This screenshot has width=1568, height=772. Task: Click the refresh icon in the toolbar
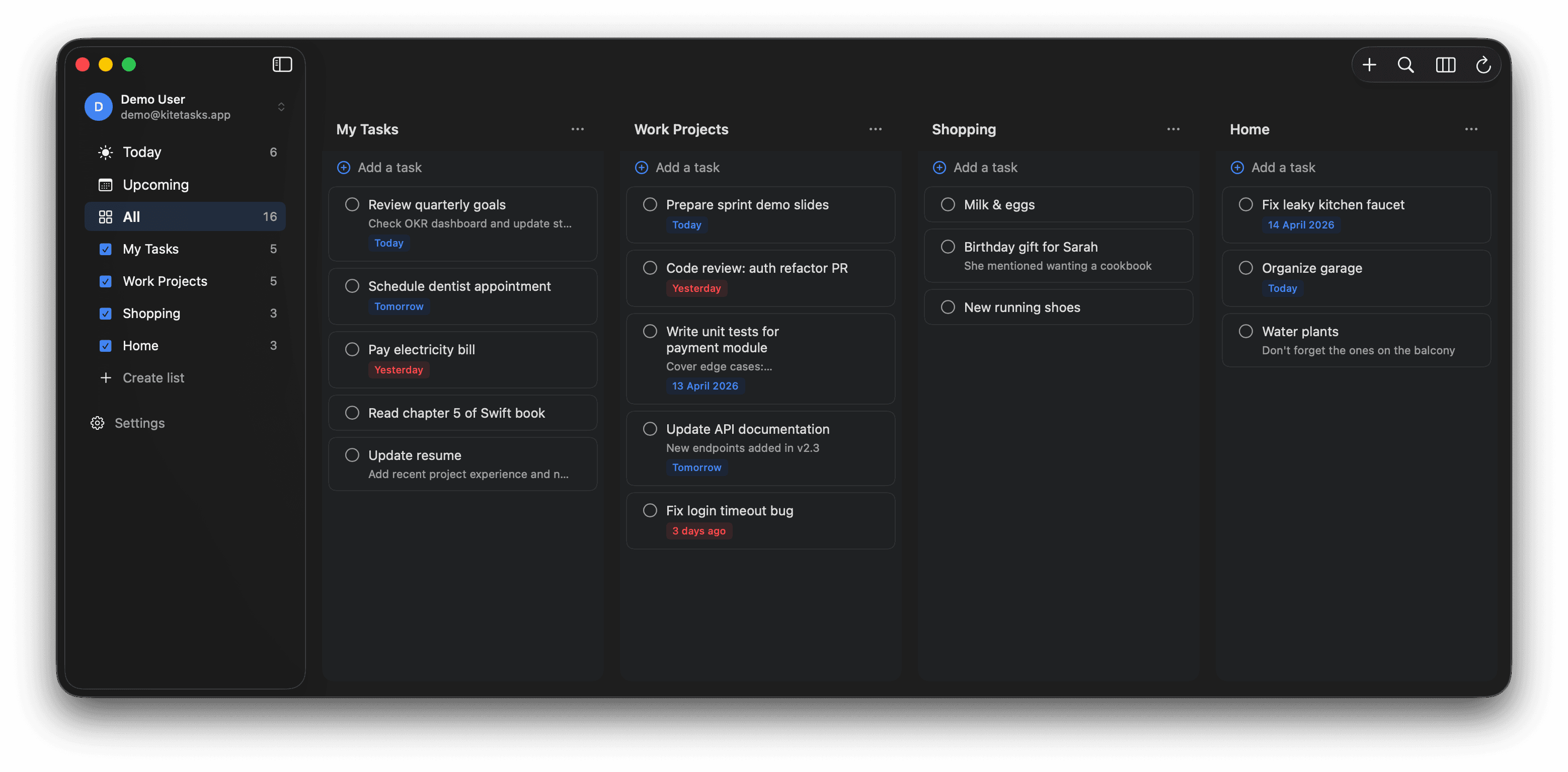pyautogui.click(x=1483, y=64)
